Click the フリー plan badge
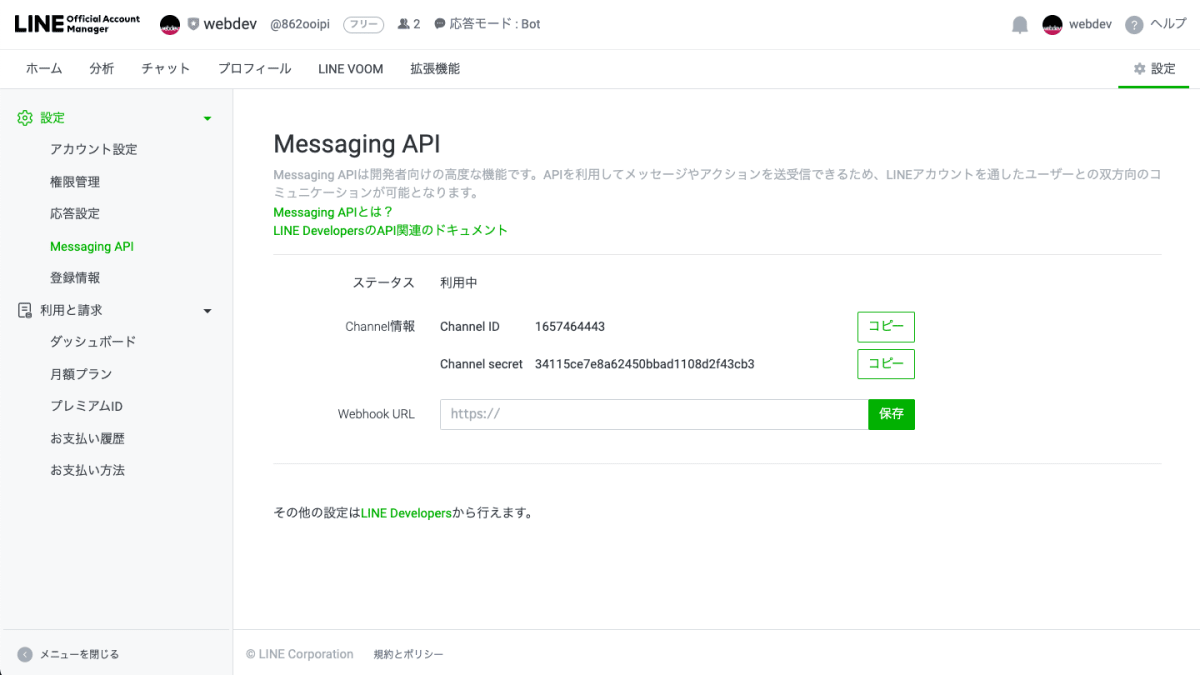Viewport: 1200px width, 675px height. point(363,24)
